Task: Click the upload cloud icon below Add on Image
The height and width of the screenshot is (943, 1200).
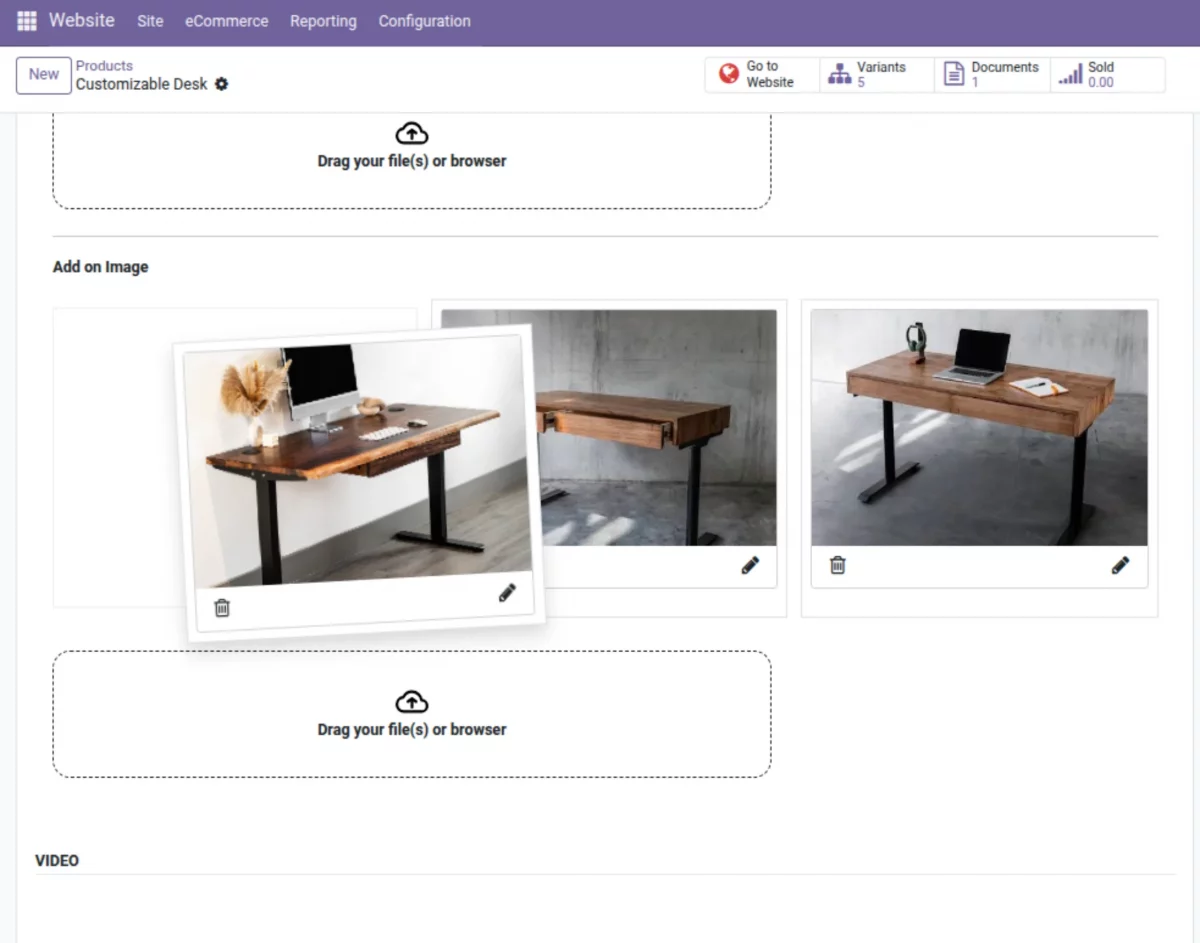Action: click(412, 701)
